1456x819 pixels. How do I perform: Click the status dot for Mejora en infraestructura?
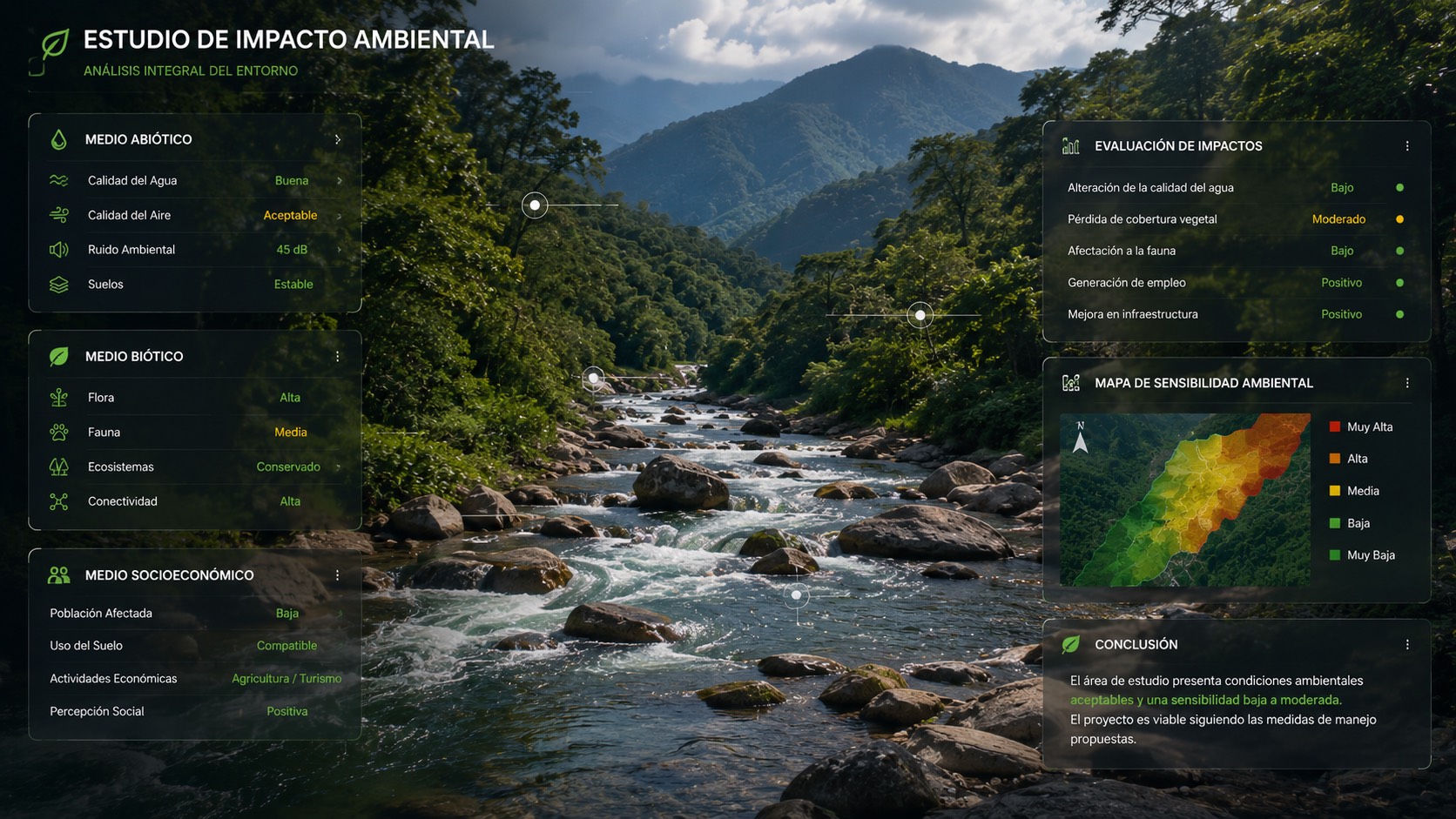click(1399, 314)
